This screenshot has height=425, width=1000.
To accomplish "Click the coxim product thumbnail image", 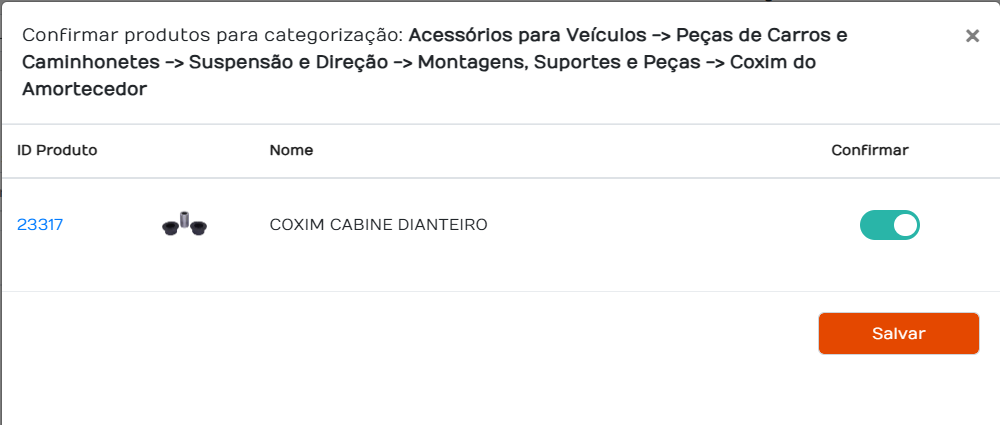I will pos(184,224).
